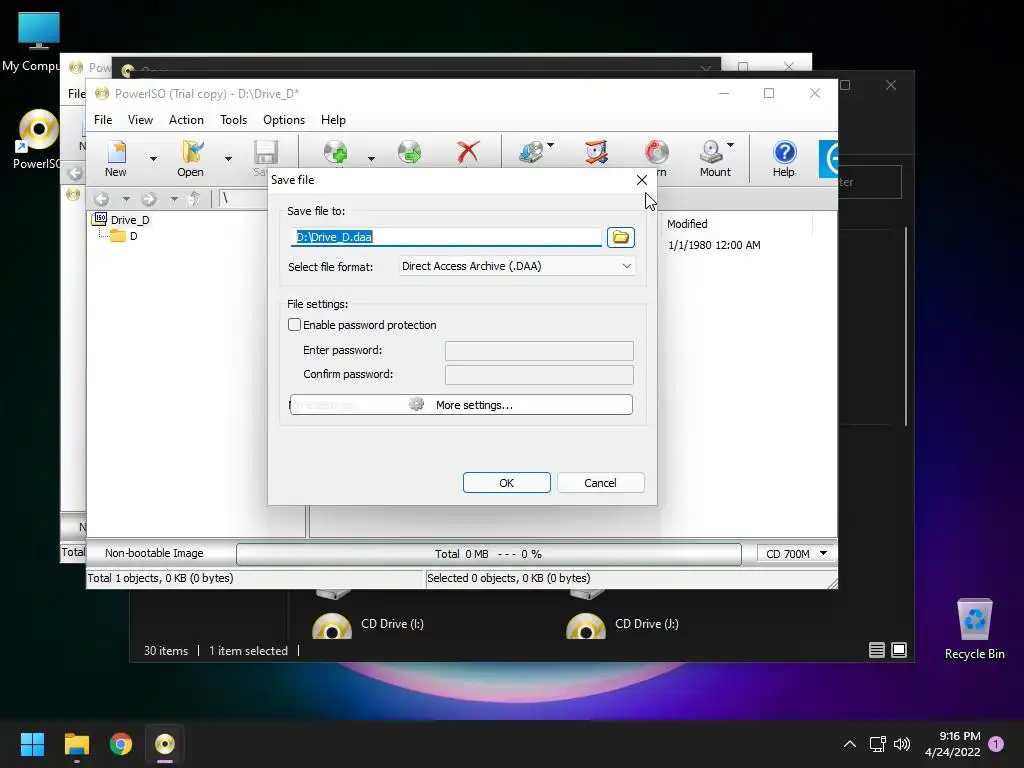Click the Confirm password field

point(539,375)
